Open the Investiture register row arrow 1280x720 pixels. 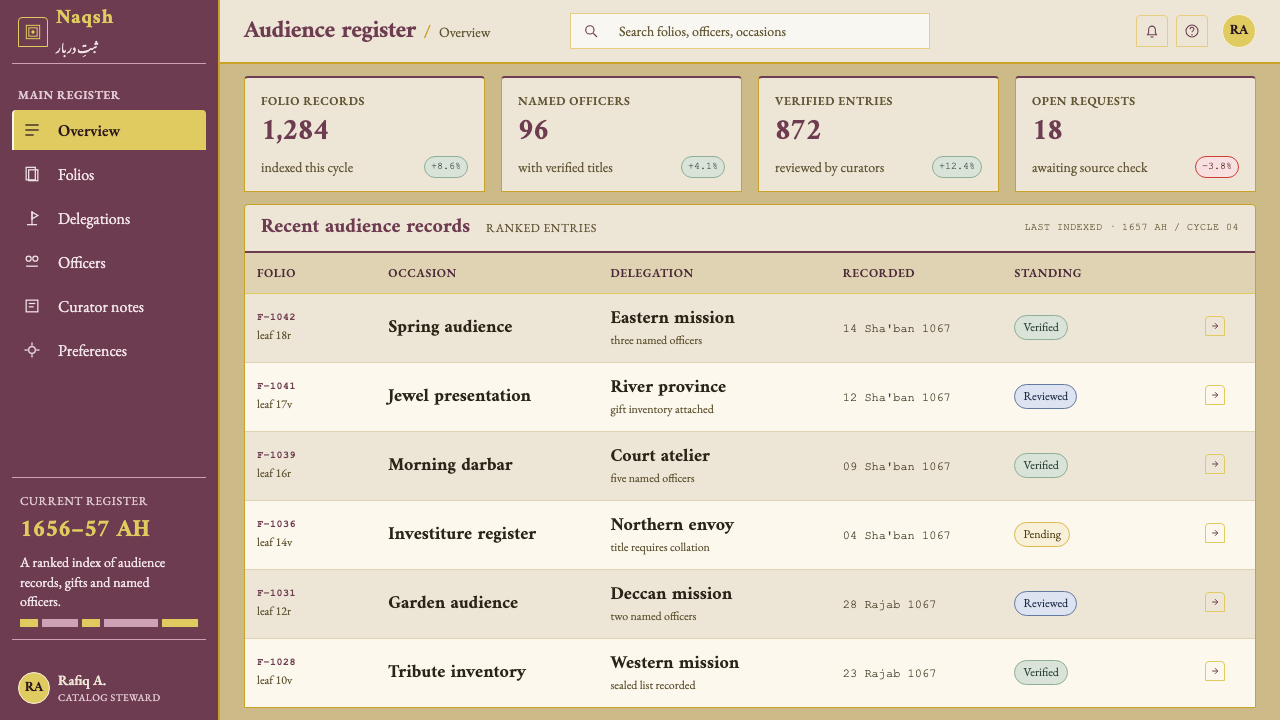coord(1215,533)
